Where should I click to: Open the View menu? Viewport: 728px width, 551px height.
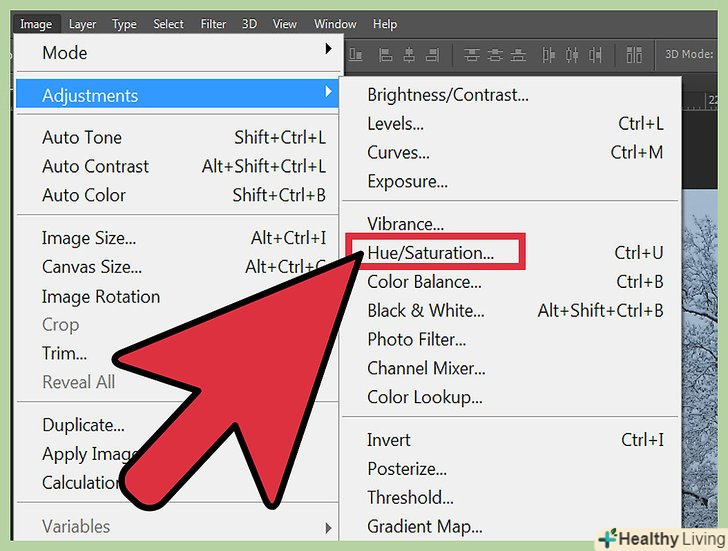click(x=285, y=24)
